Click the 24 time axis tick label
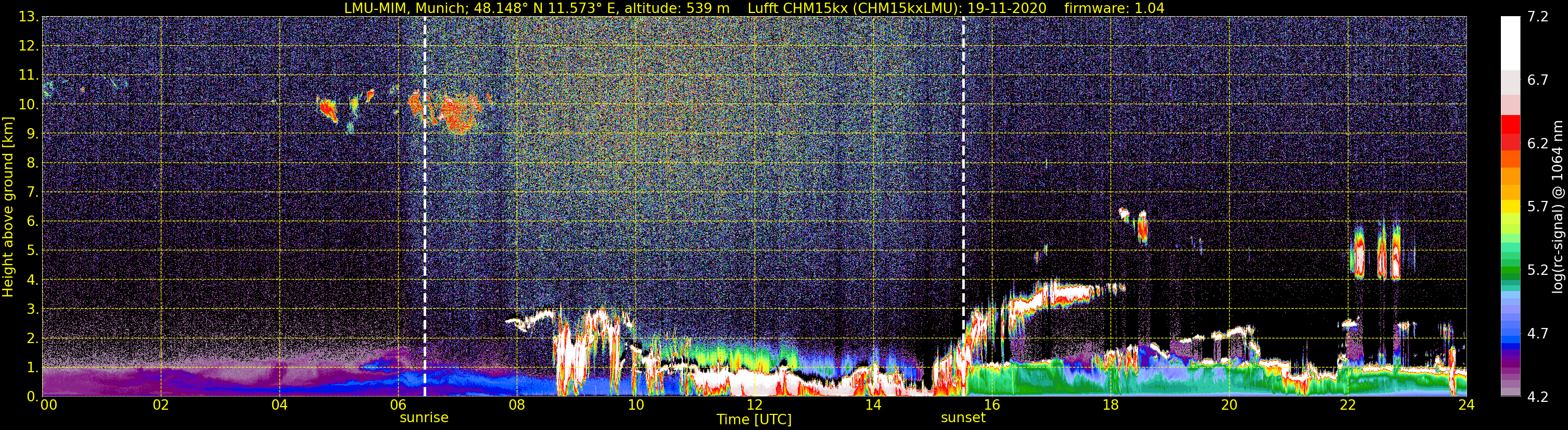This screenshot has width=1568, height=430. (1467, 405)
